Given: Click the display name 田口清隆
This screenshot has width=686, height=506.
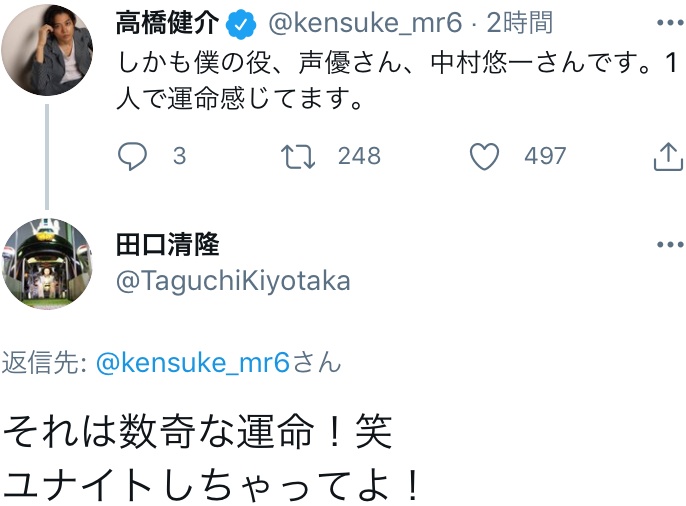Looking at the screenshot, I should [167, 244].
